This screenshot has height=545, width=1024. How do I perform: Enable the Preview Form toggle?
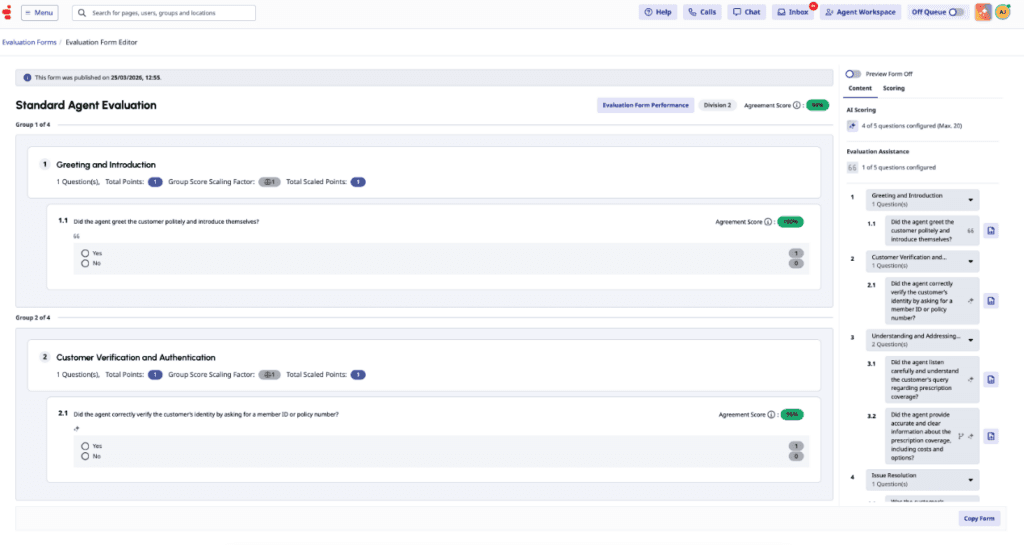(x=853, y=74)
